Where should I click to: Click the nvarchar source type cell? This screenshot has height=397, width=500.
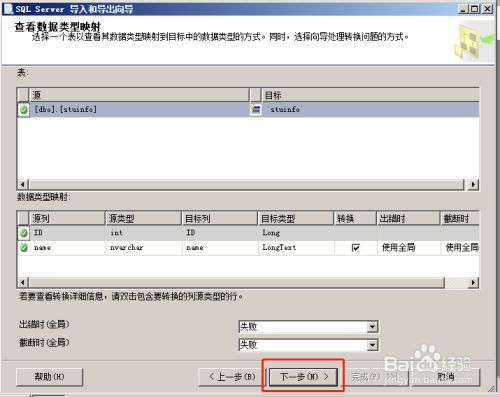click(x=144, y=248)
